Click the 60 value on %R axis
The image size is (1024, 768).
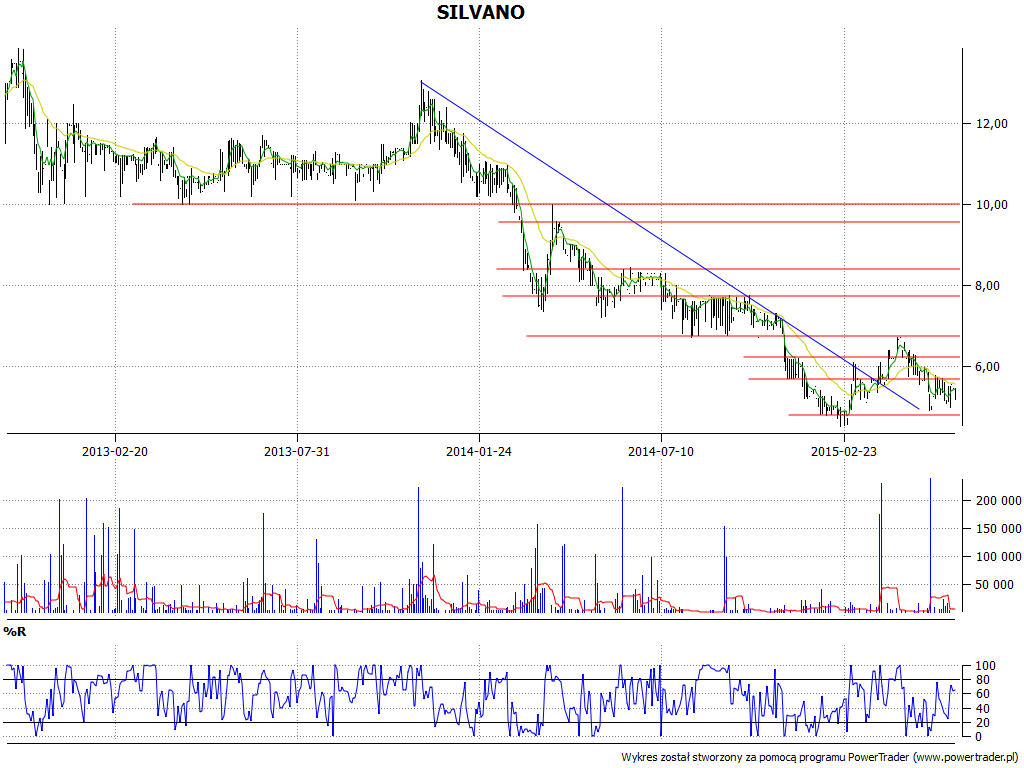(981, 694)
